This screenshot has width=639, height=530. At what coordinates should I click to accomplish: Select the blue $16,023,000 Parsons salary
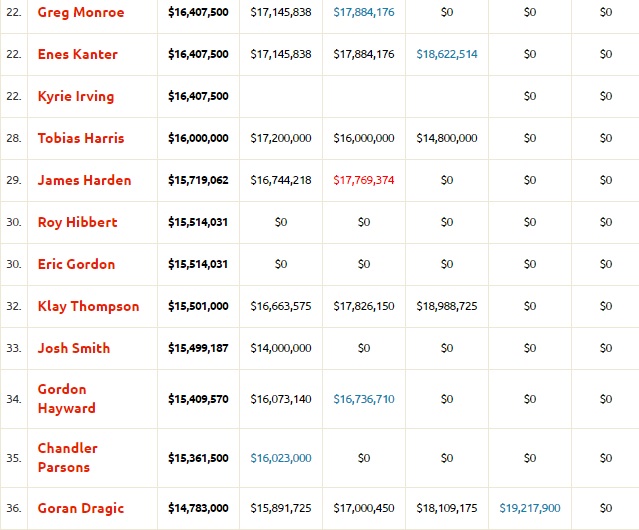point(281,457)
